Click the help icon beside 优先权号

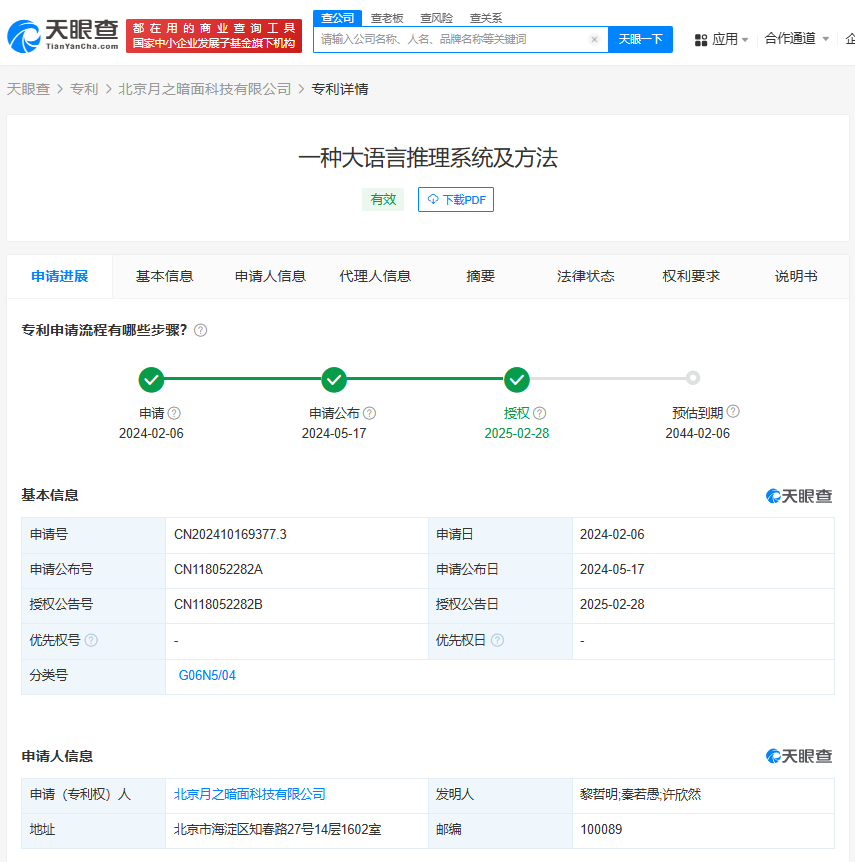(x=91, y=640)
